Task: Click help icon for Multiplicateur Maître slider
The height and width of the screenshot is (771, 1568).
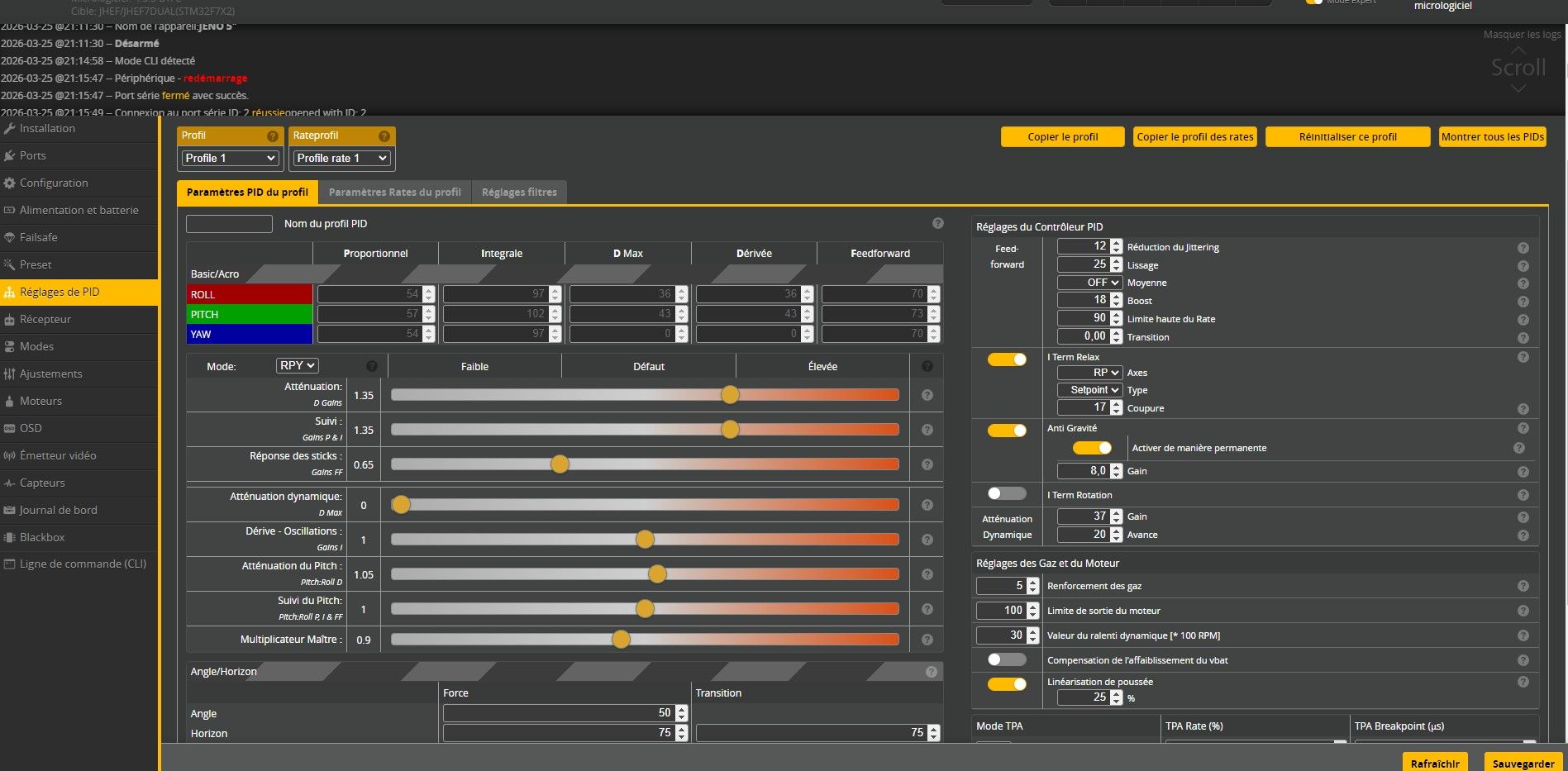Action: click(927, 640)
